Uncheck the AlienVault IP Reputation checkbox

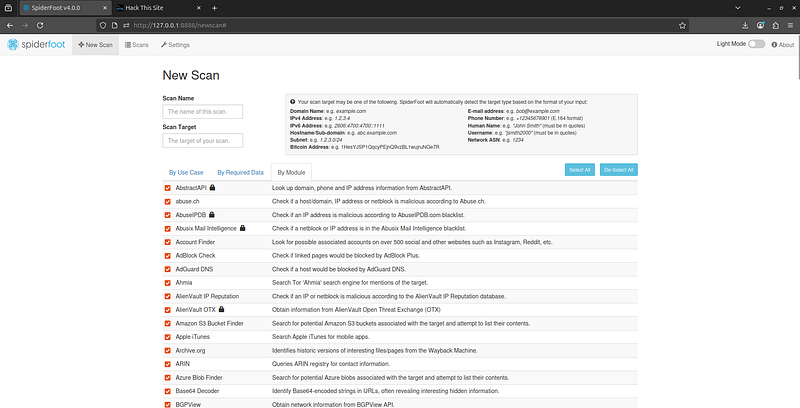coord(167,296)
